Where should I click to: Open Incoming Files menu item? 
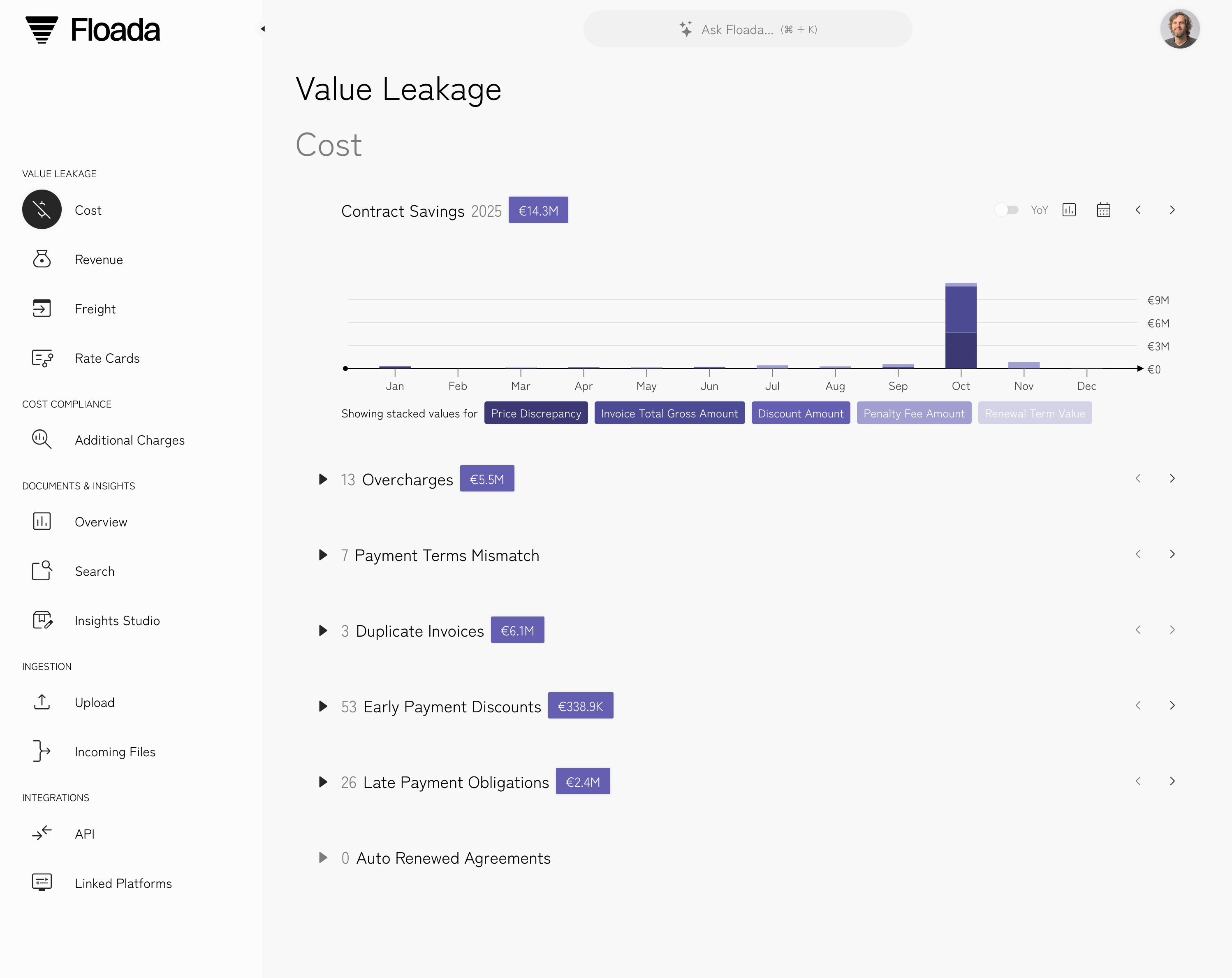[115, 752]
